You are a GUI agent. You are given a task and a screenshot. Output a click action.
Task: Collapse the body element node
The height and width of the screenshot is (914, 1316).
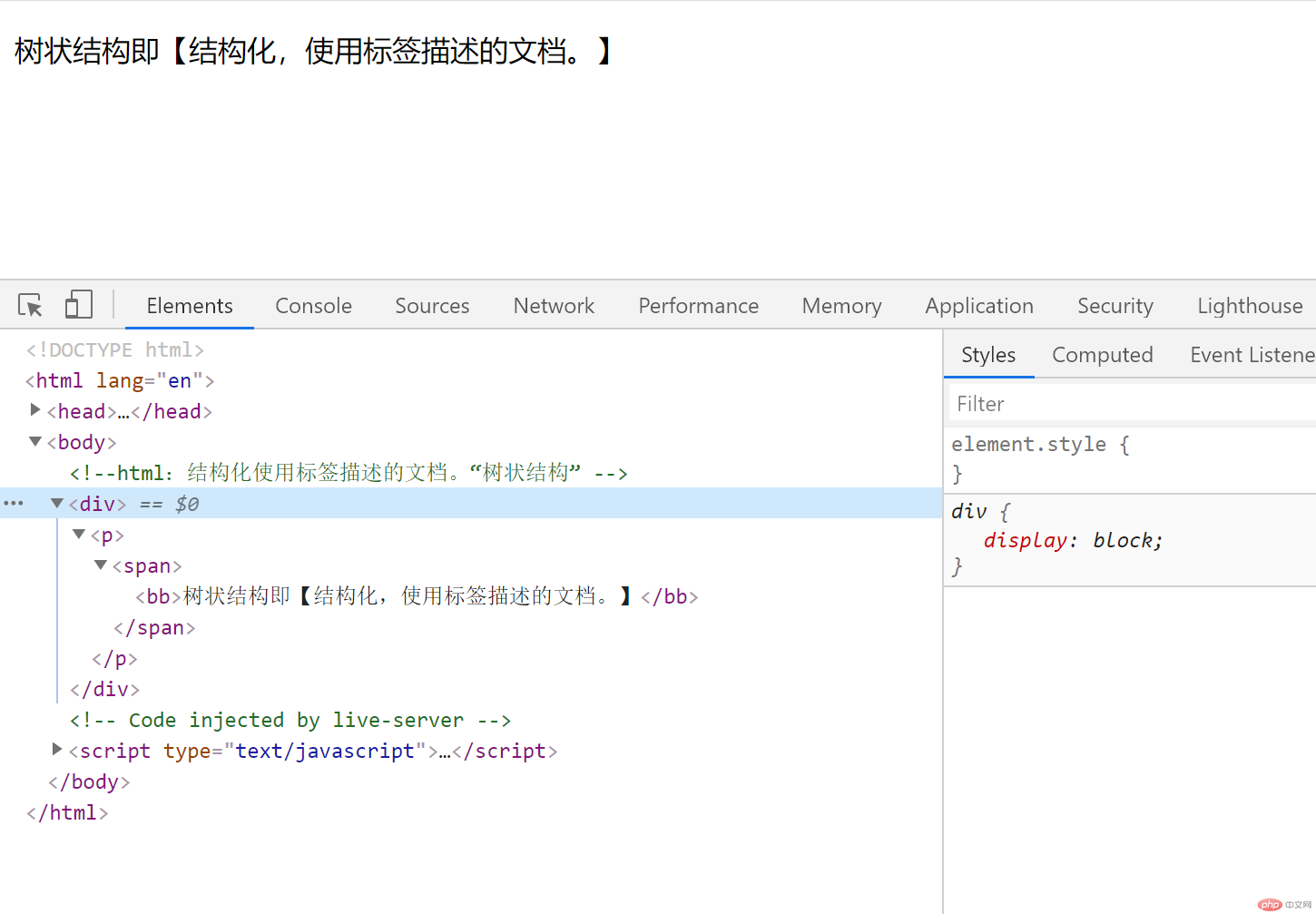(35, 441)
